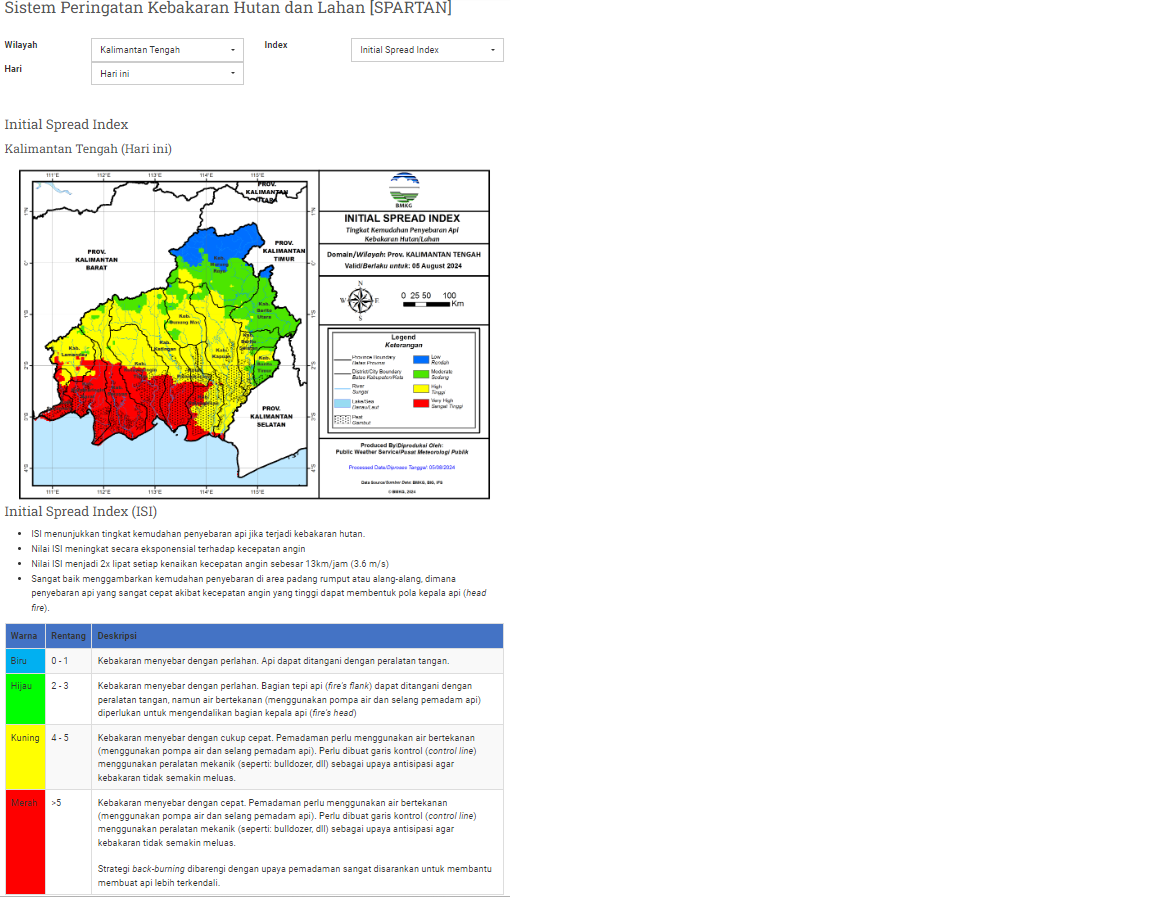Click the INITIAL SPREAD INDEX map title
The image size is (1152, 897).
402,218
